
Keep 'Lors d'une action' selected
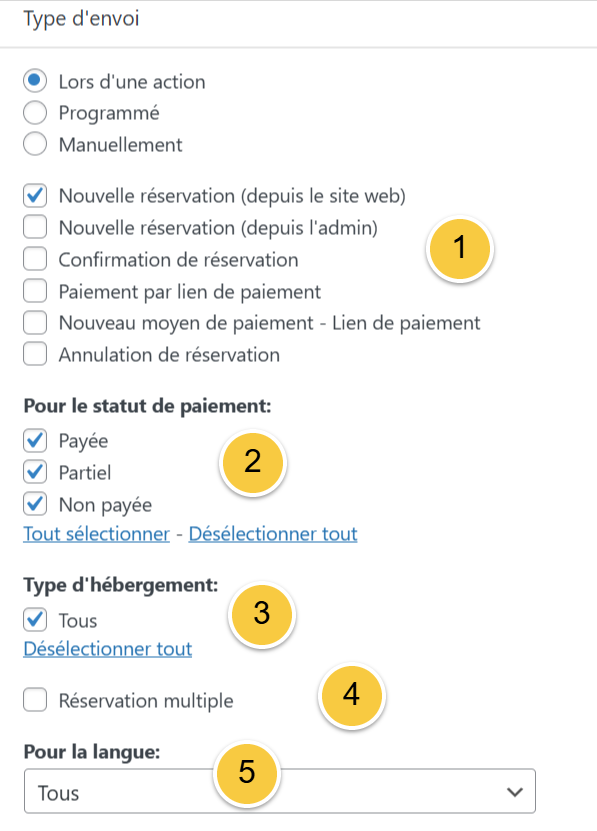34,81
